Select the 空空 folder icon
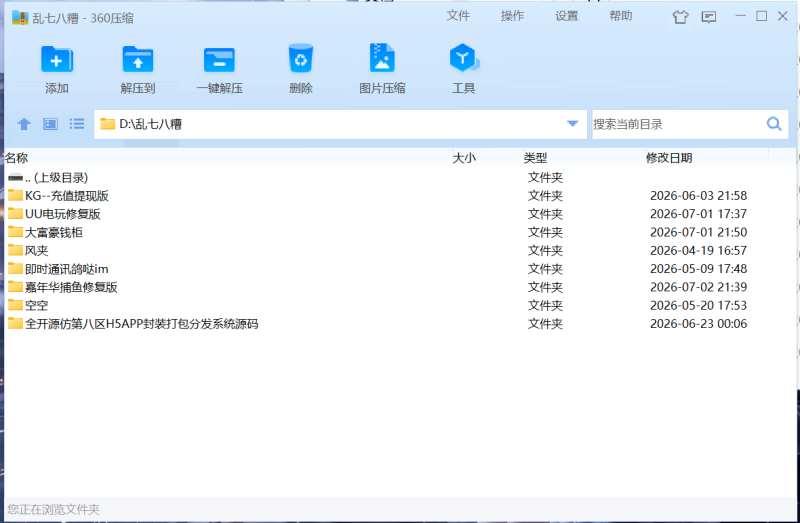Viewport: 800px width, 523px height. tap(15, 306)
